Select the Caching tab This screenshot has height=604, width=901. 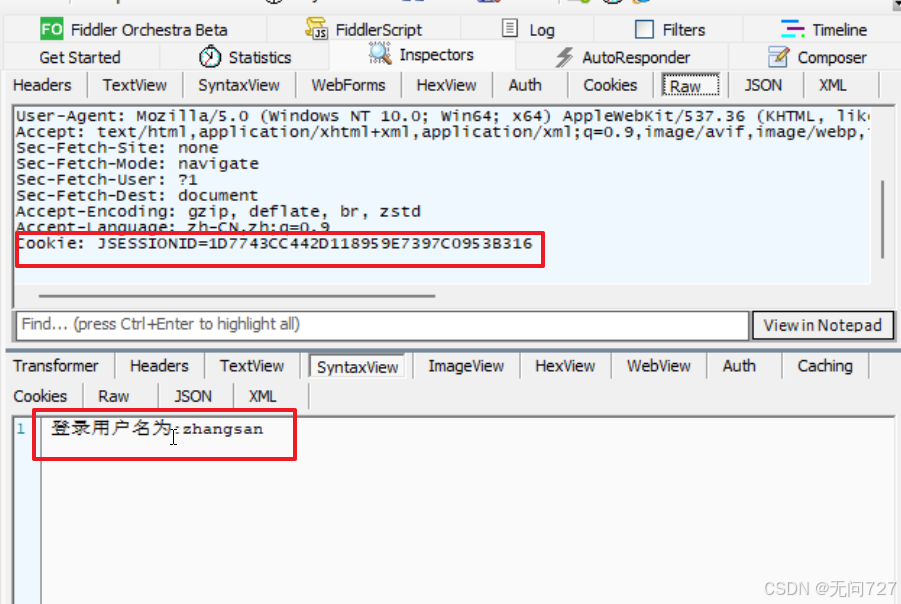pos(825,366)
